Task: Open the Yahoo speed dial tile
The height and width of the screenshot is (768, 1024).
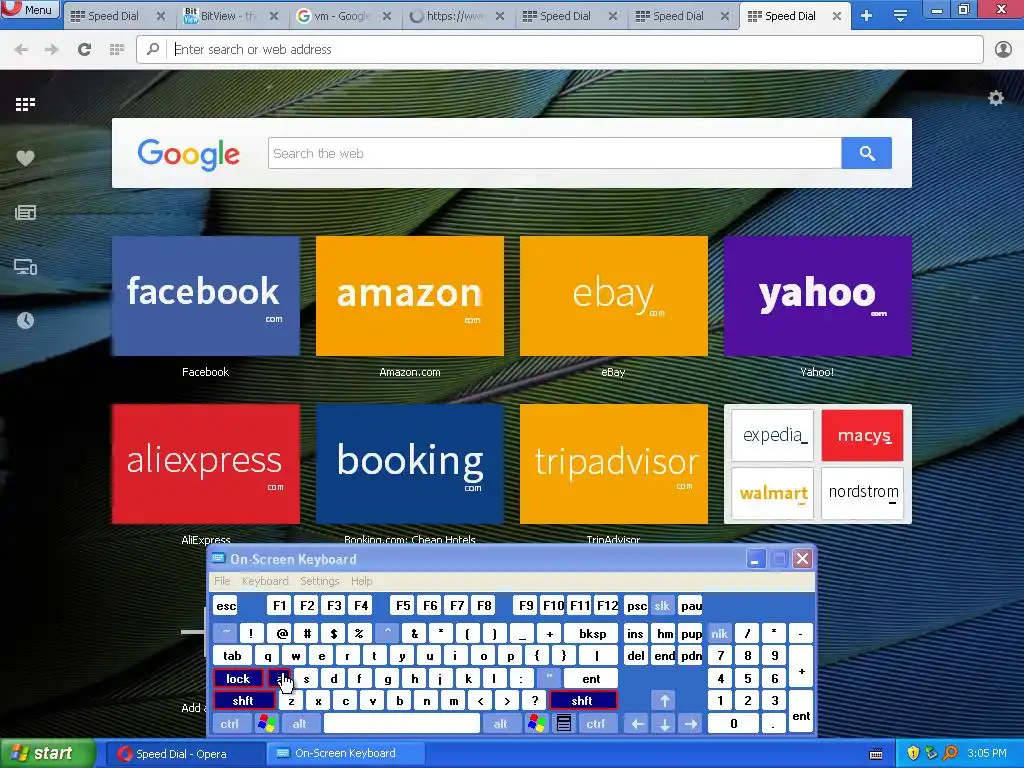Action: pyautogui.click(x=818, y=296)
